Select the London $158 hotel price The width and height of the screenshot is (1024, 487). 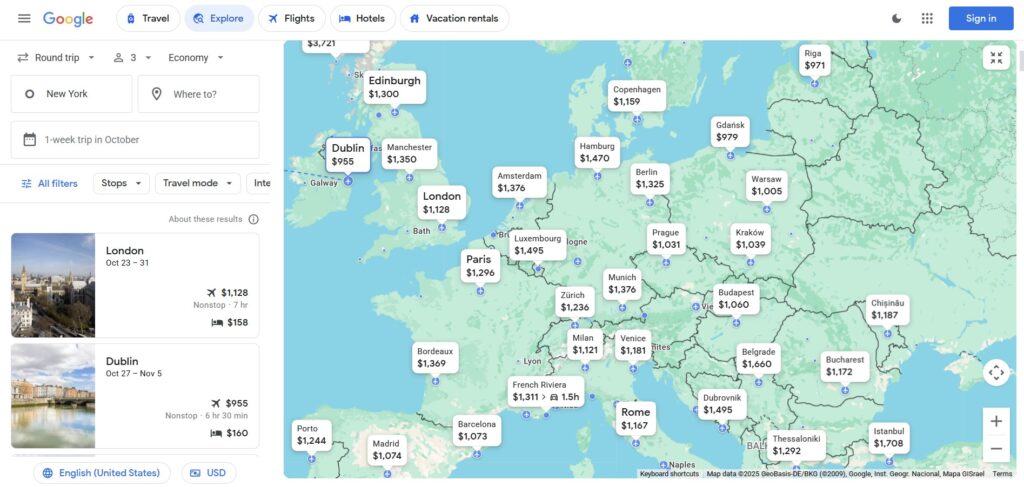point(230,322)
